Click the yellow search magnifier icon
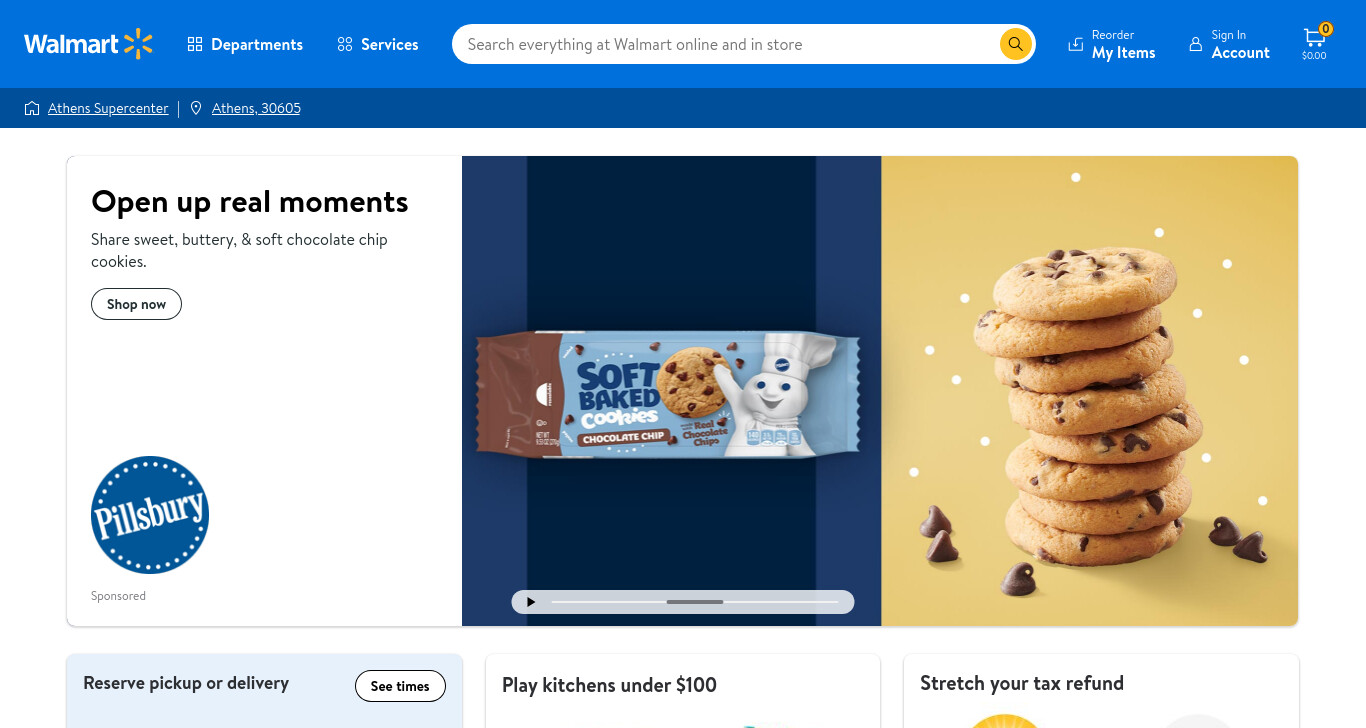 coord(1015,44)
